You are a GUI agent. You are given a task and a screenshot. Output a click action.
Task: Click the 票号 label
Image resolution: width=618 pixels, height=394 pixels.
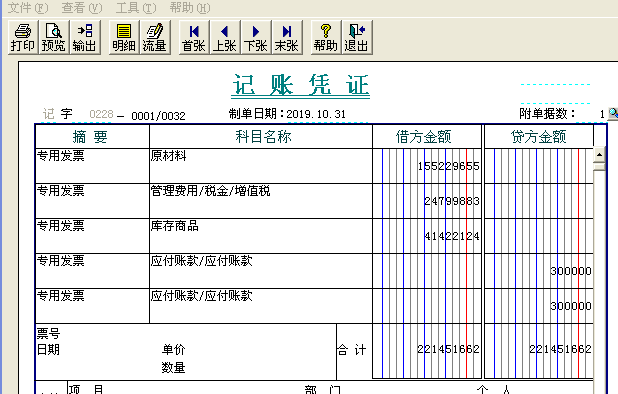(x=48, y=334)
